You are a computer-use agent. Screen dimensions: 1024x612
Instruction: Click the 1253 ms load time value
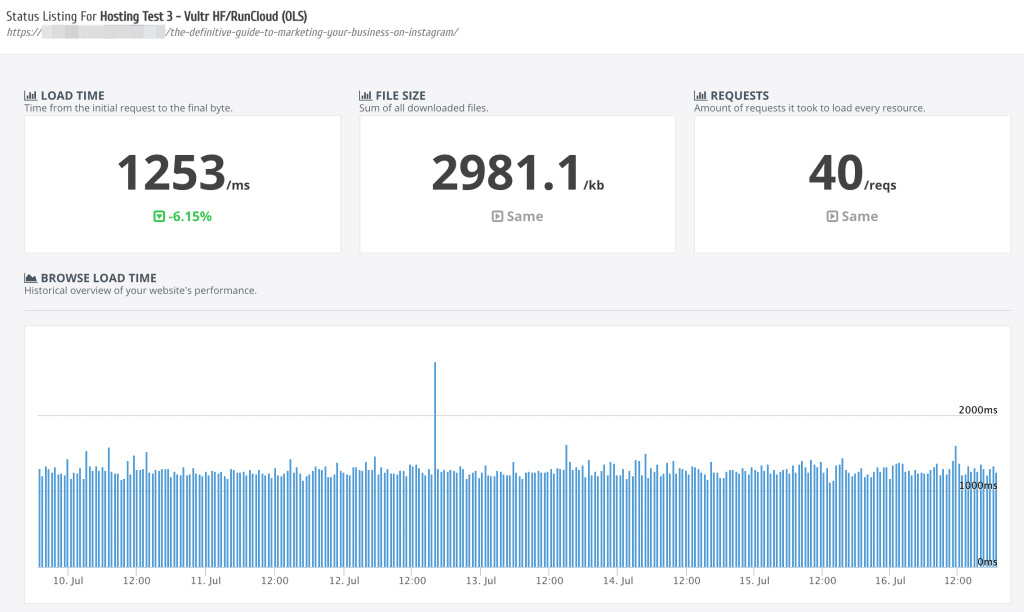pyautogui.click(x=171, y=173)
